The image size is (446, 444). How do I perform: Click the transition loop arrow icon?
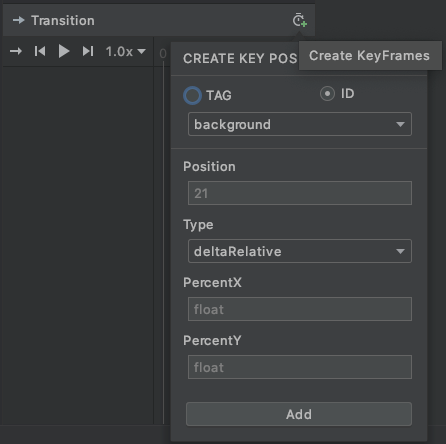point(16,51)
